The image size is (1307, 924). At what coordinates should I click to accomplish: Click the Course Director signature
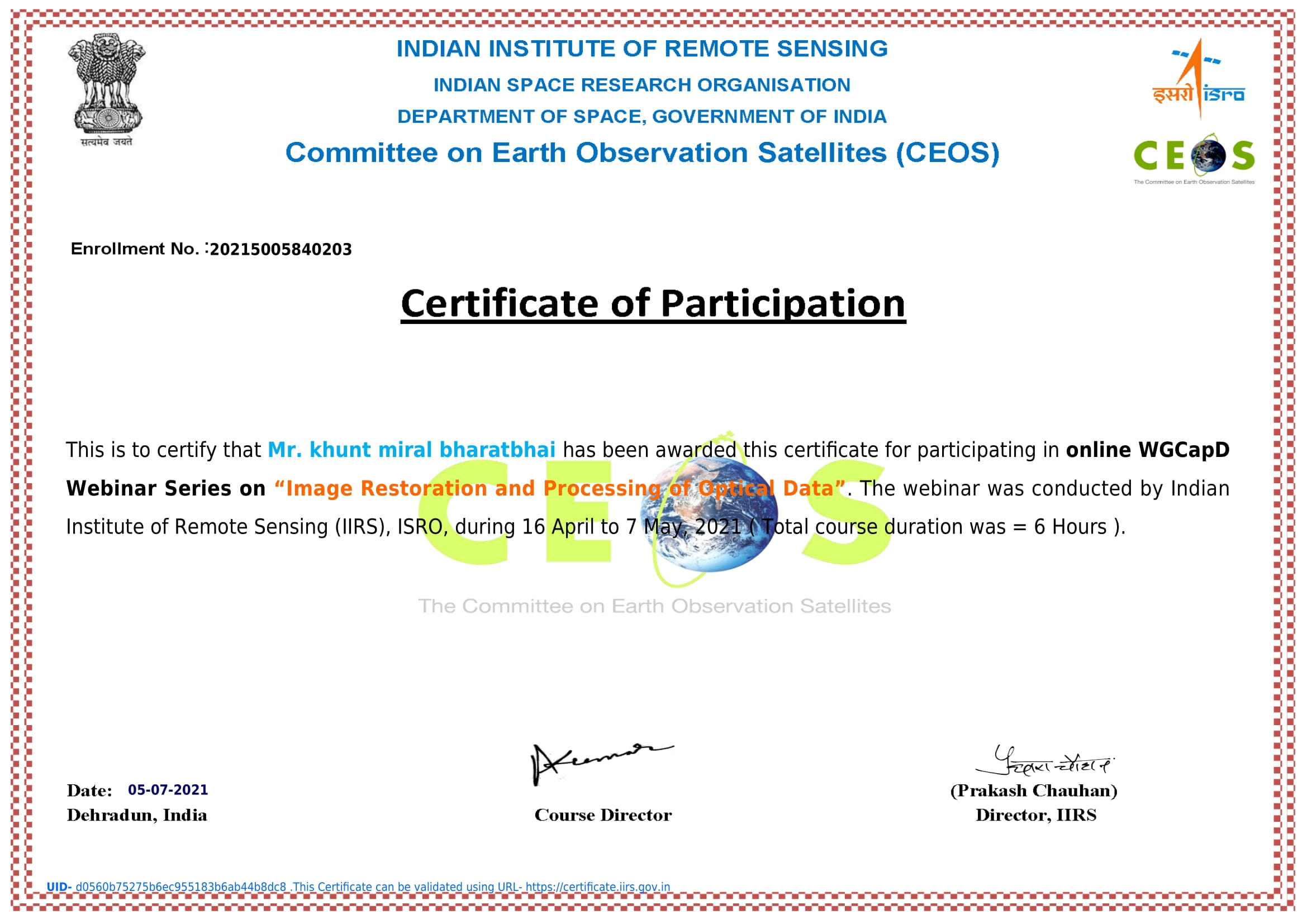tap(603, 764)
